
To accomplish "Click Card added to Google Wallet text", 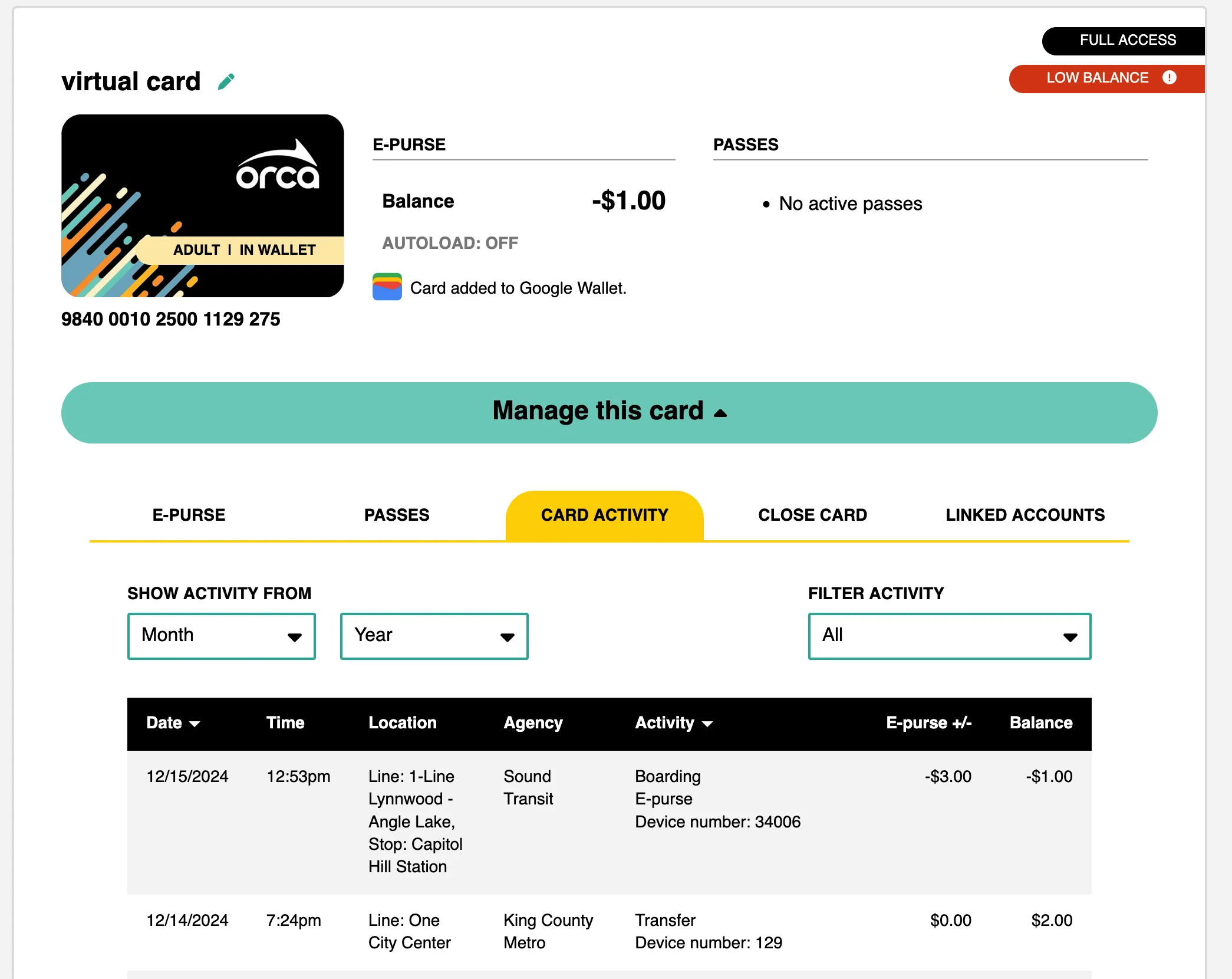I will [519, 288].
